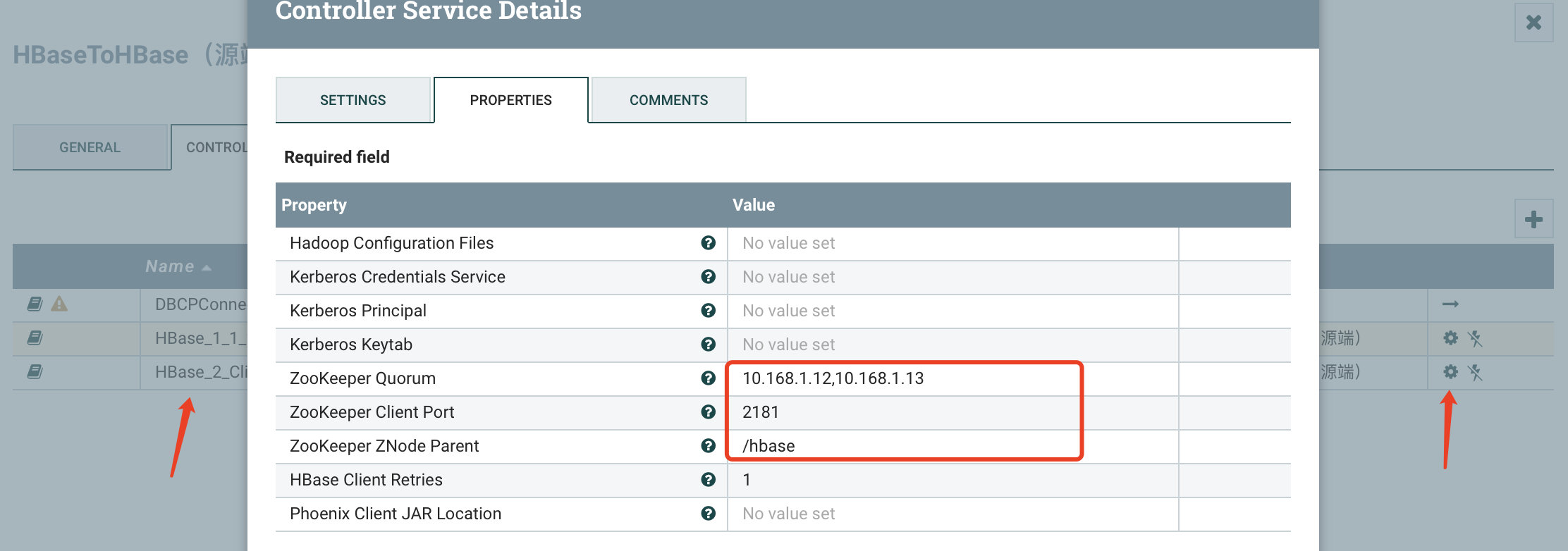Click the book icon on HBase_1_1_ row

[35, 338]
